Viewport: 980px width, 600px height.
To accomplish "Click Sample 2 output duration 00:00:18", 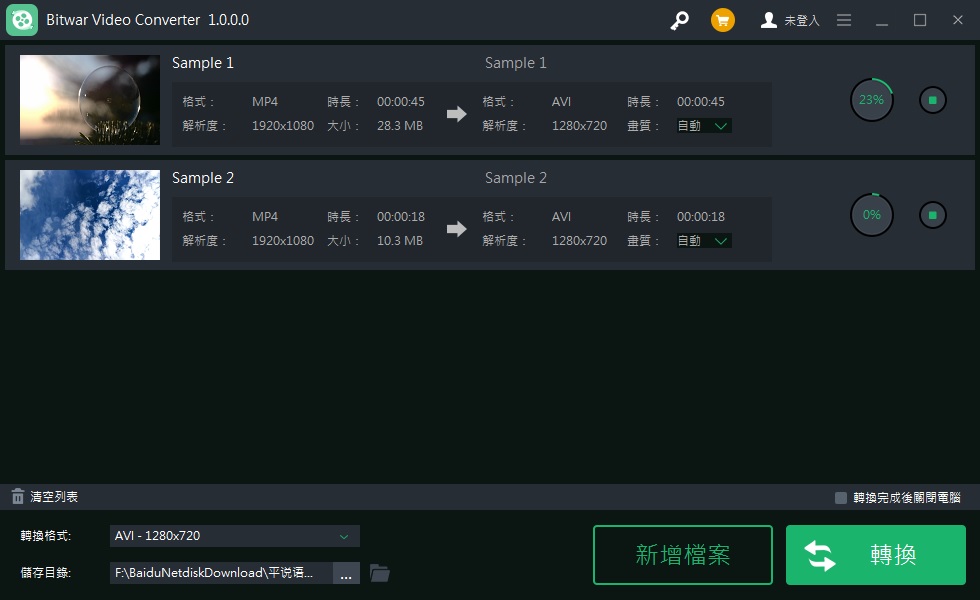I will pos(701,217).
